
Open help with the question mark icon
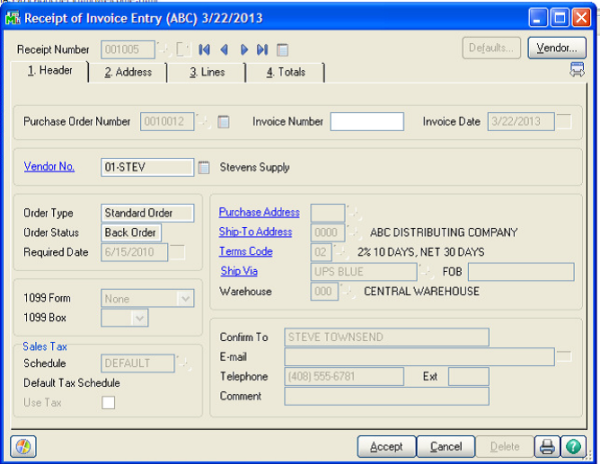click(572, 446)
